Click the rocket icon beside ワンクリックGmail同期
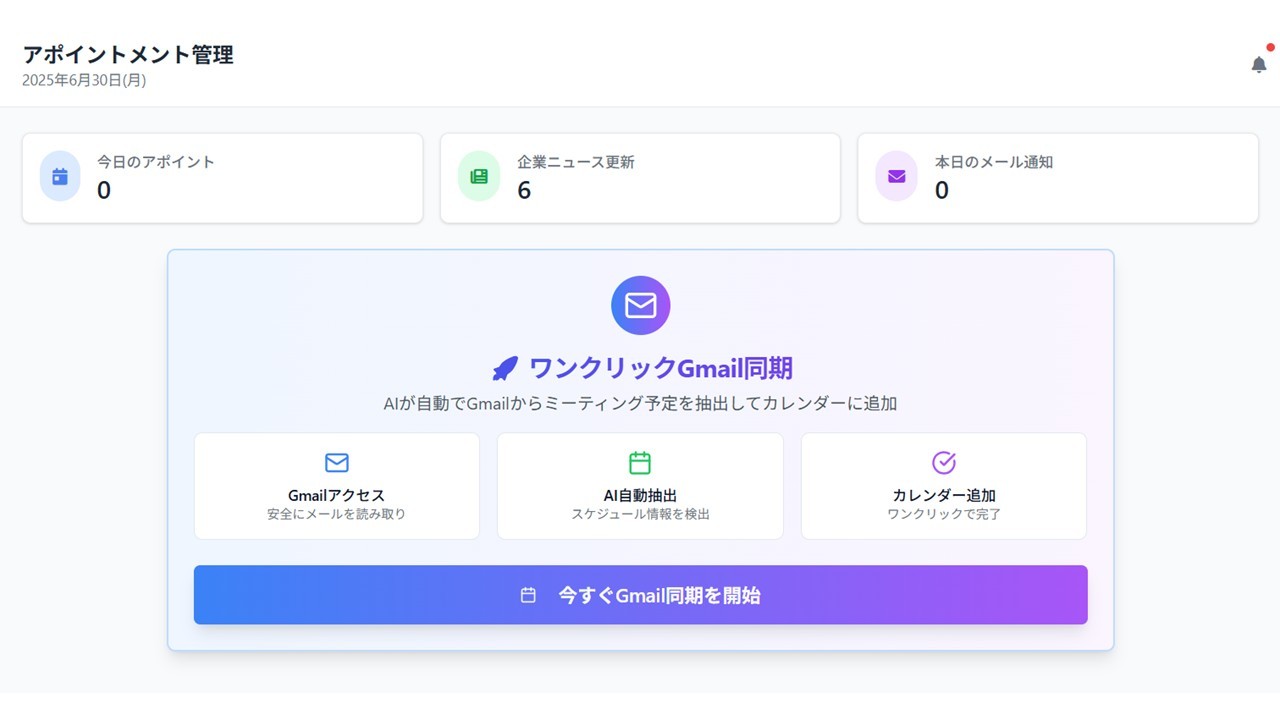Viewport: 1280px width, 720px height. [504, 369]
